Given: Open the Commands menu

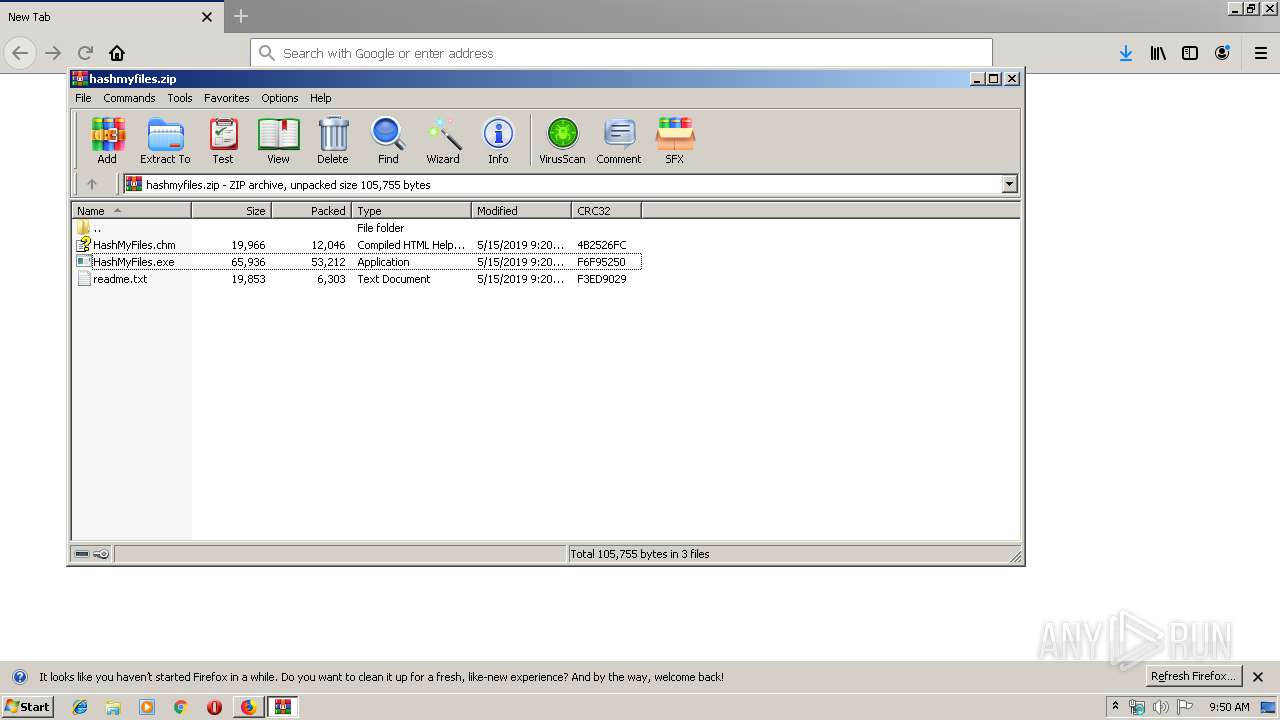Looking at the screenshot, I should (x=129, y=98).
